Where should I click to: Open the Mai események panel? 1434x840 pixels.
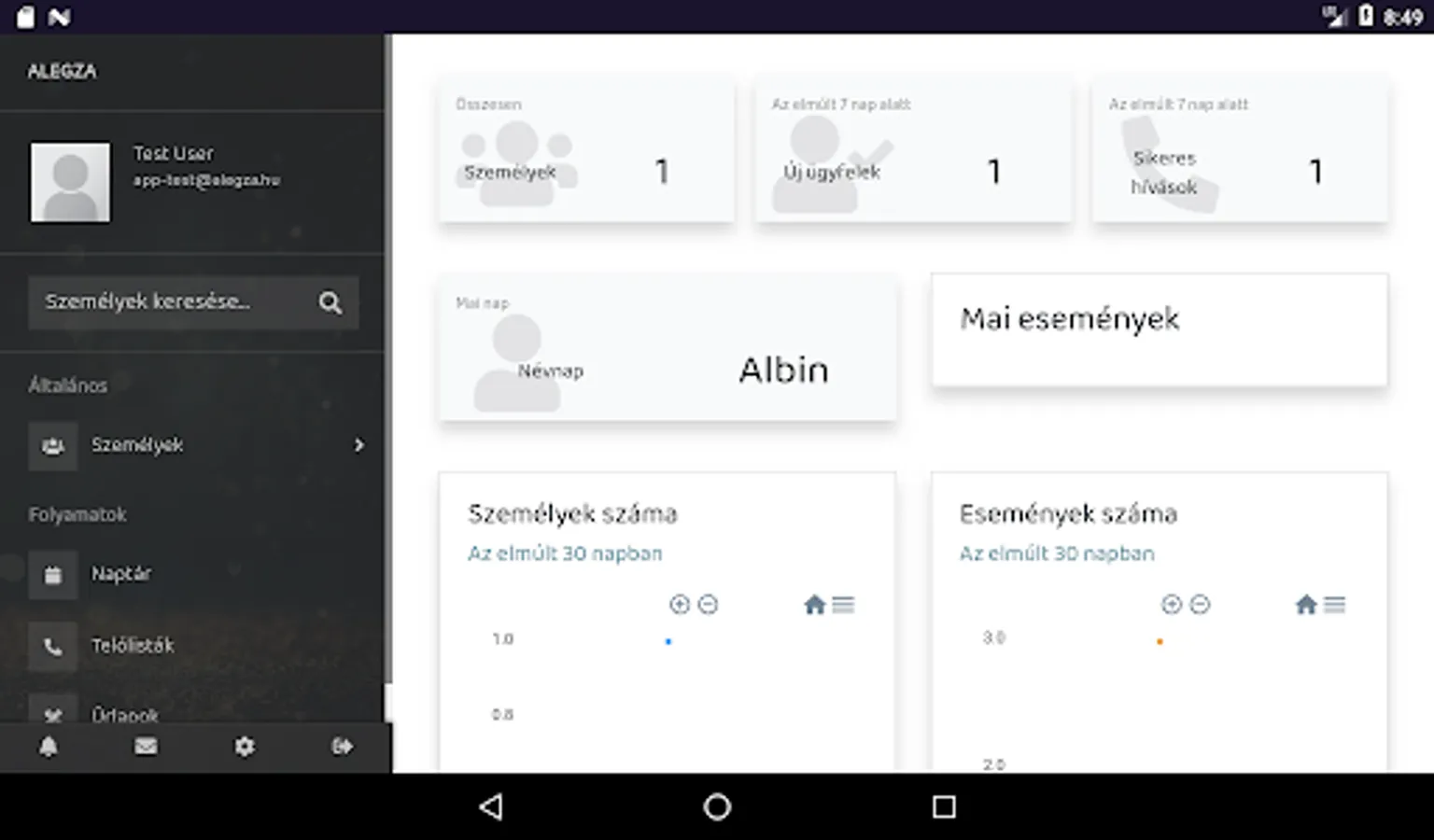point(1160,330)
